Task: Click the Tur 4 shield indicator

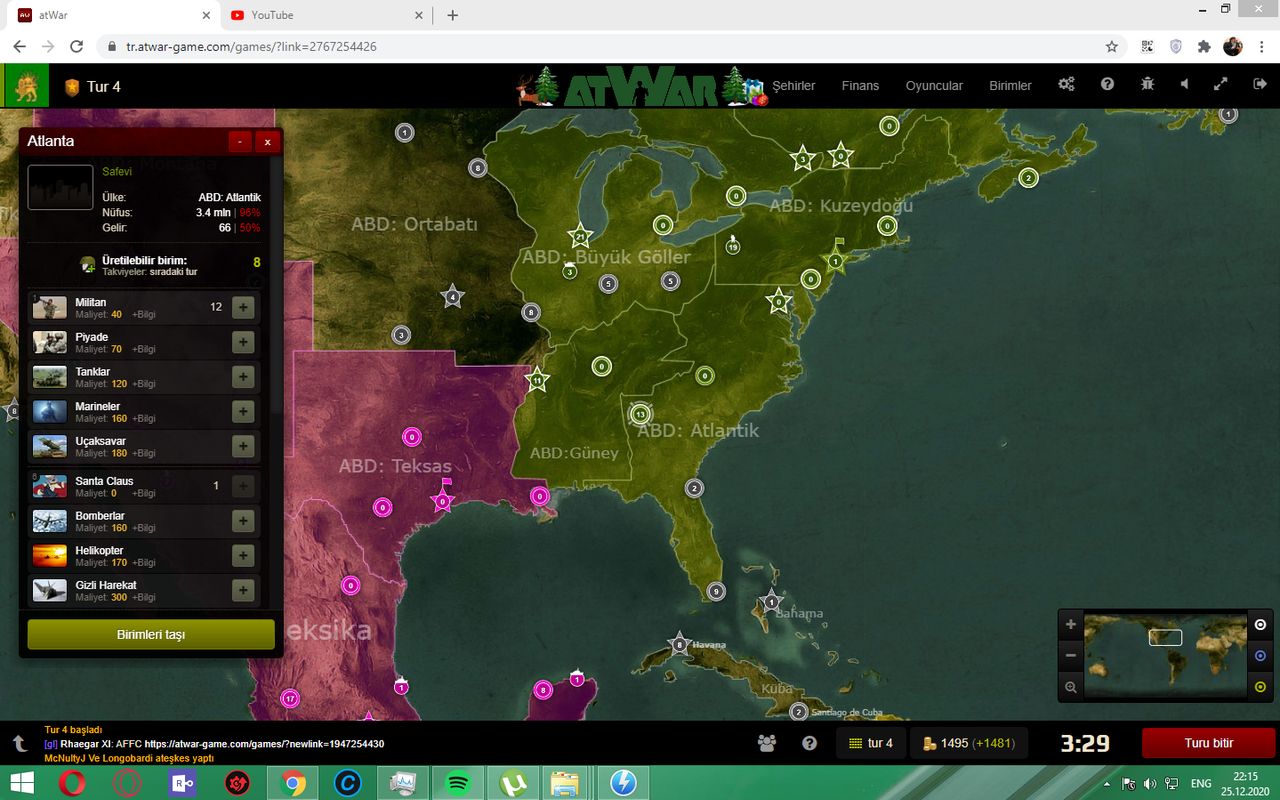Action: click(92, 87)
